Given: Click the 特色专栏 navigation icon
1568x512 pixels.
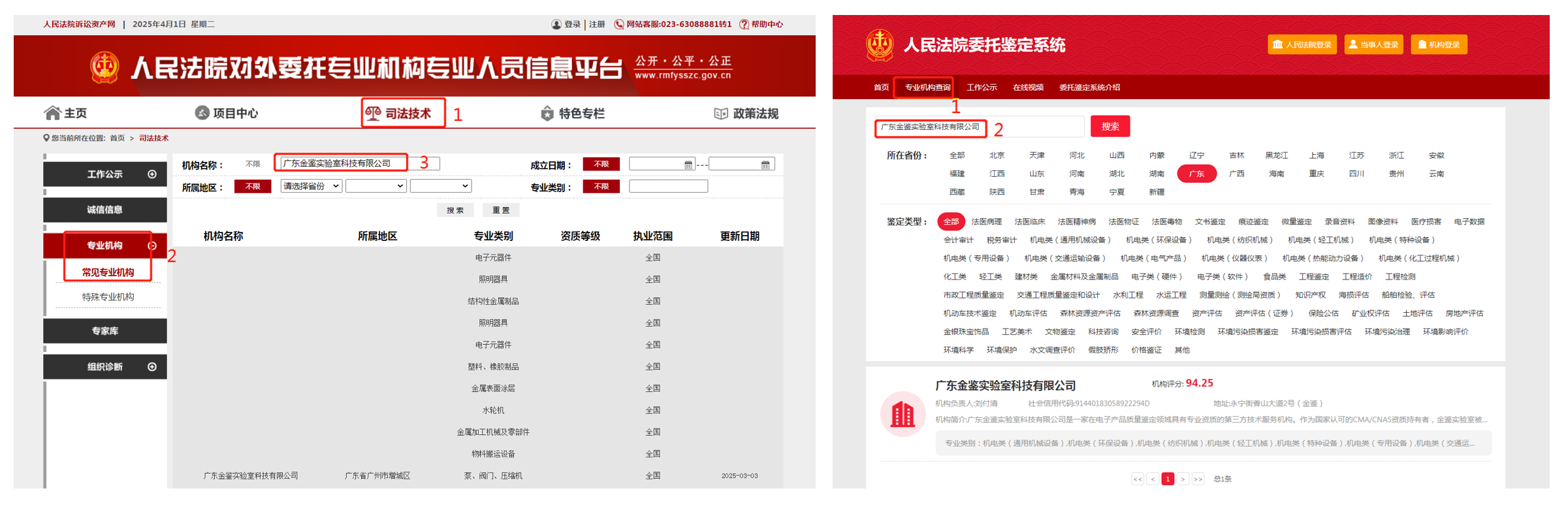Looking at the screenshot, I should click(x=547, y=114).
